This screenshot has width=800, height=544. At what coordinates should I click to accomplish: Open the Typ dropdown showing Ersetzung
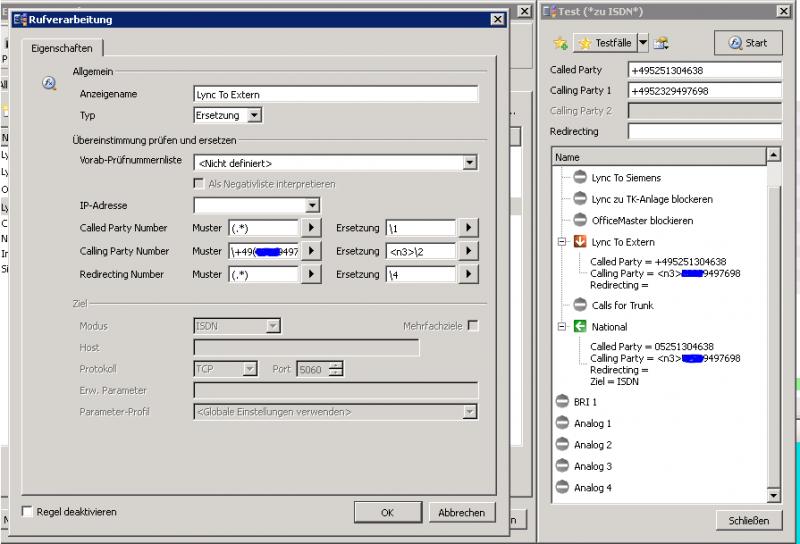coord(254,116)
